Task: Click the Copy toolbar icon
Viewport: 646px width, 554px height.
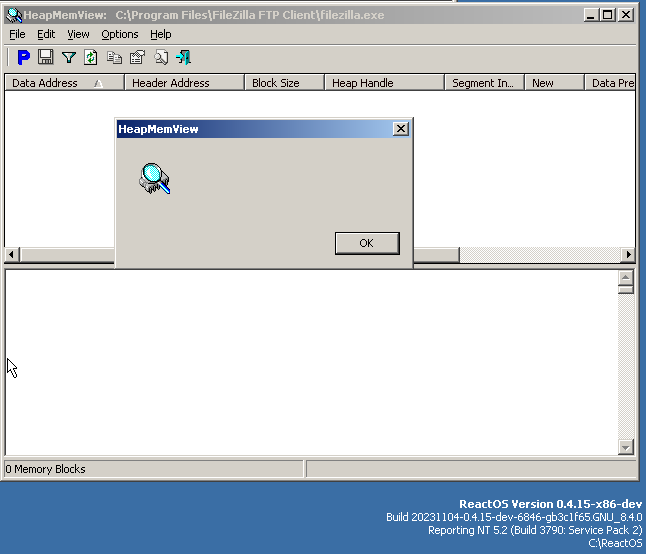Action: (x=115, y=58)
